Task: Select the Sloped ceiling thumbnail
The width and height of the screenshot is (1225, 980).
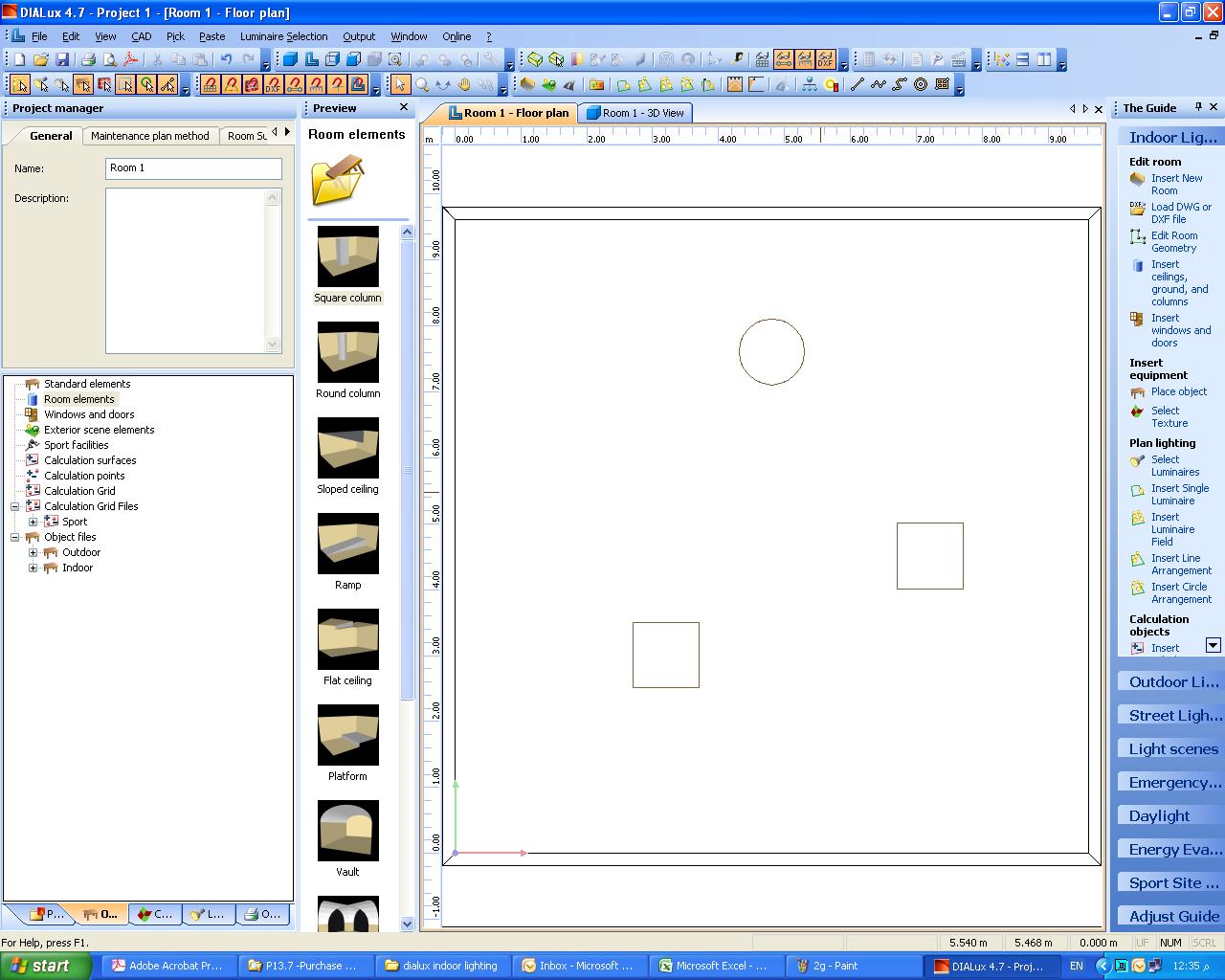Action: click(348, 448)
